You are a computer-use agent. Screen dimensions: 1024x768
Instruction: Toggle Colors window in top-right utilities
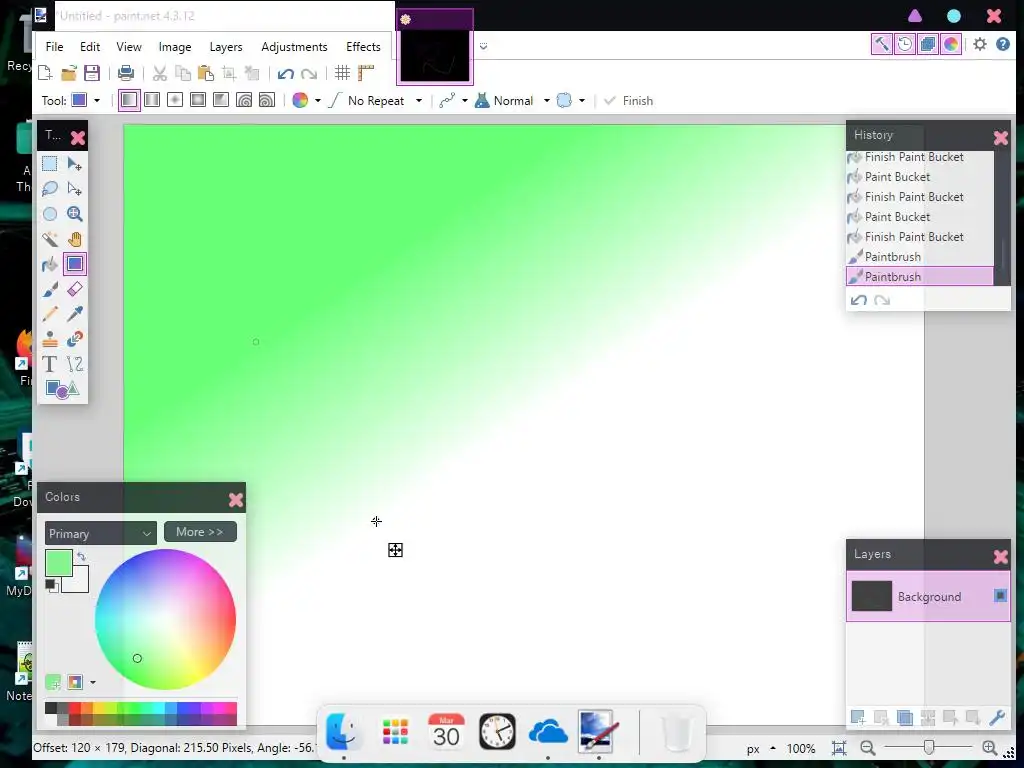point(951,44)
